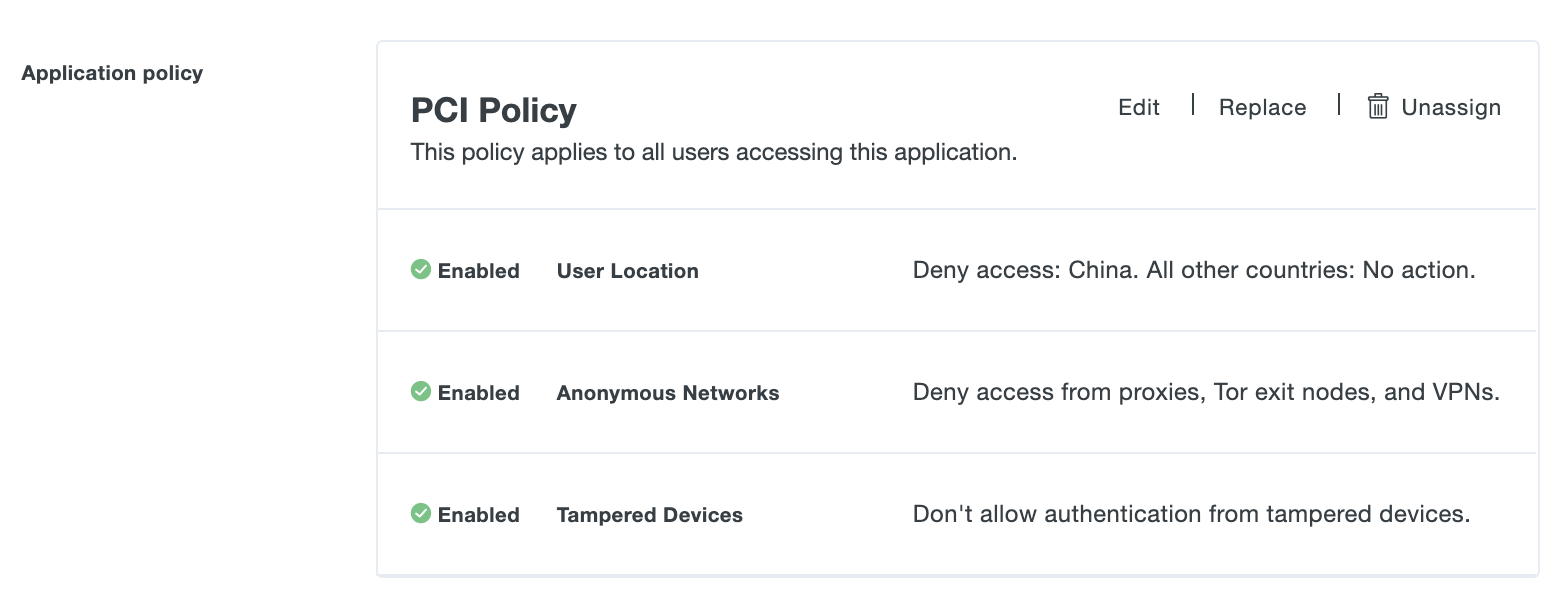Click the green check icon beside User Location
Viewport: 1550px width, 603px height.
click(x=420, y=269)
